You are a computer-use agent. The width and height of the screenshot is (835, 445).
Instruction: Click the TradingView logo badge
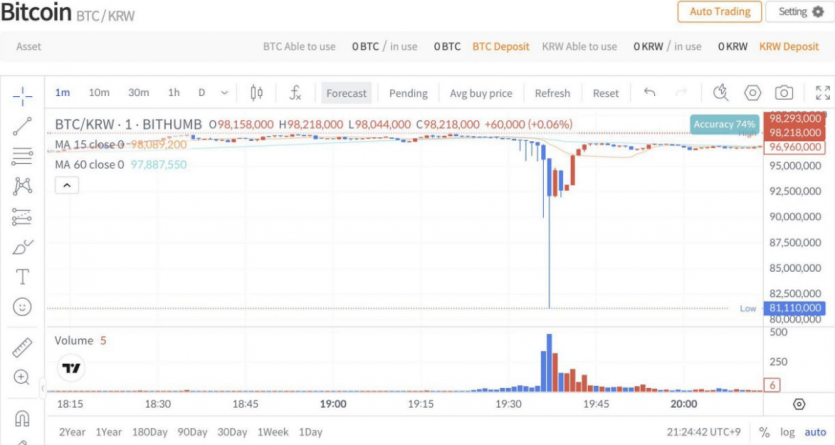click(x=71, y=368)
